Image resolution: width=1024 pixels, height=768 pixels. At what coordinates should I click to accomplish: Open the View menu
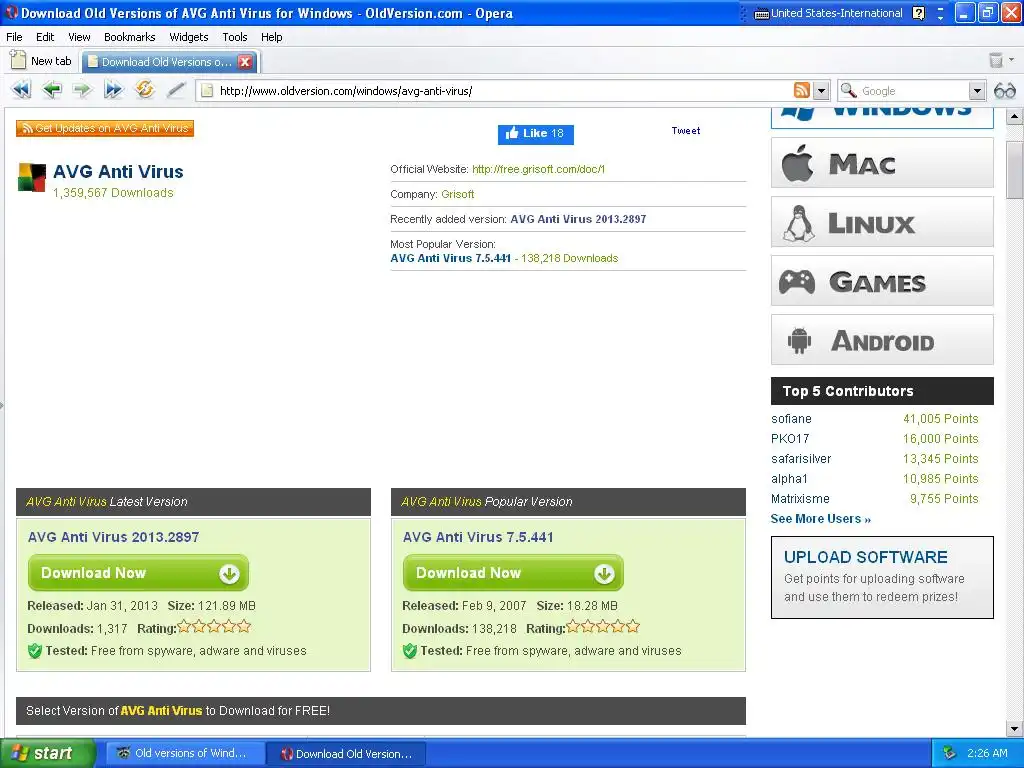79,37
